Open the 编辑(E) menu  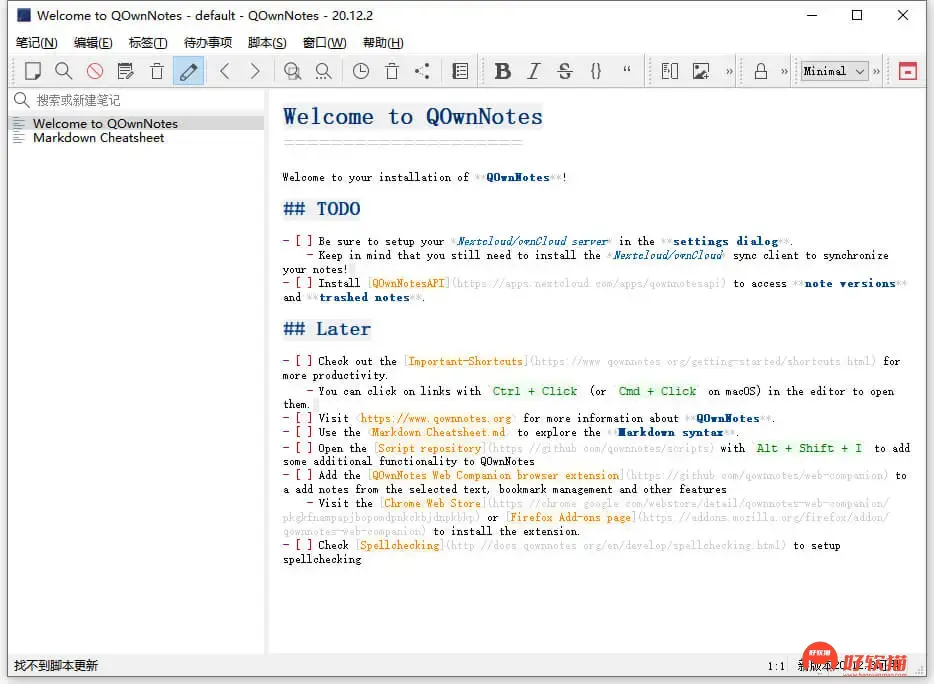93,43
